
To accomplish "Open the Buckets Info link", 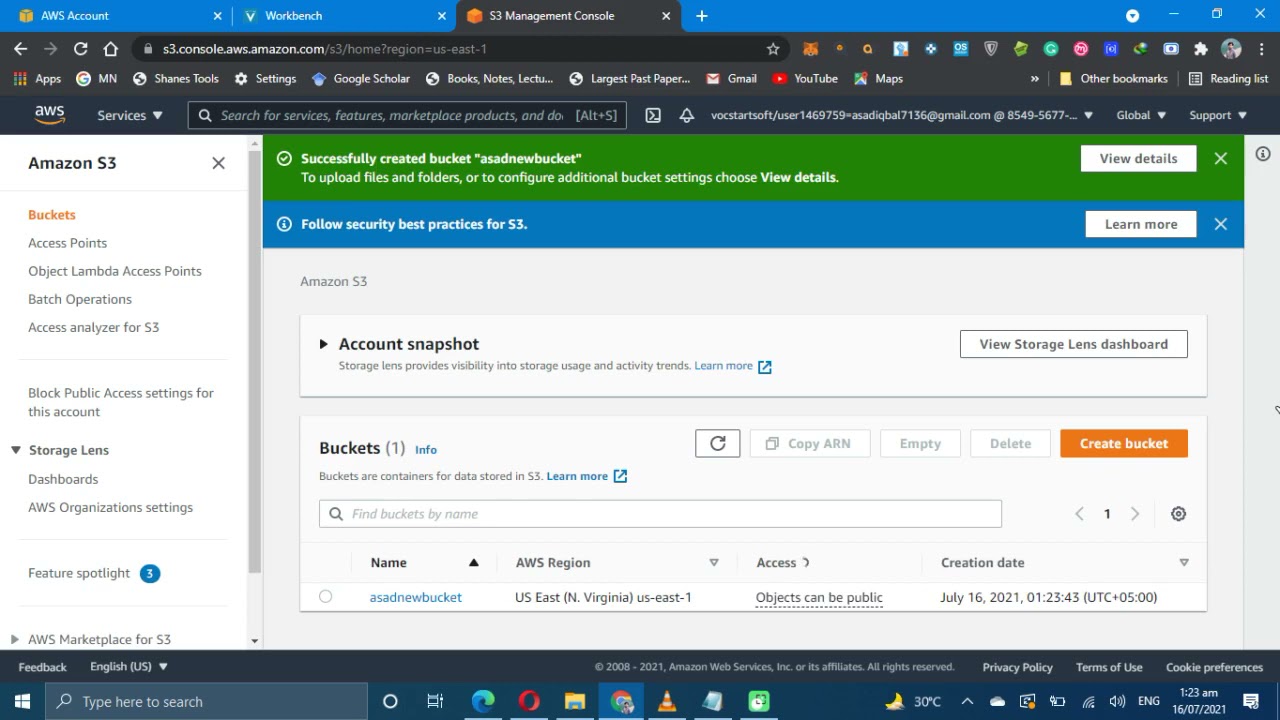I will pyautogui.click(x=426, y=450).
